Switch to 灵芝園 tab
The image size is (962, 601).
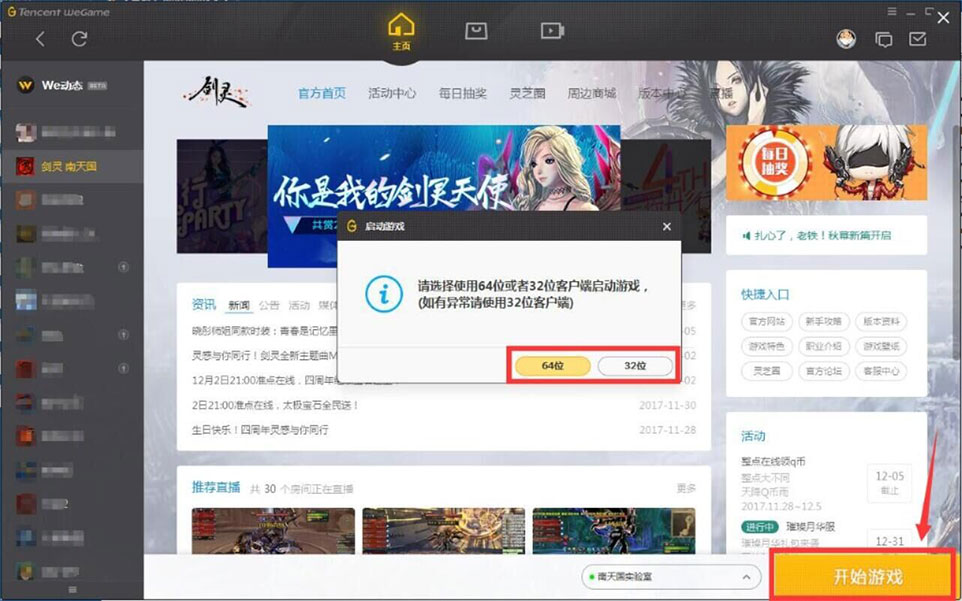click(x=528, y=93)
